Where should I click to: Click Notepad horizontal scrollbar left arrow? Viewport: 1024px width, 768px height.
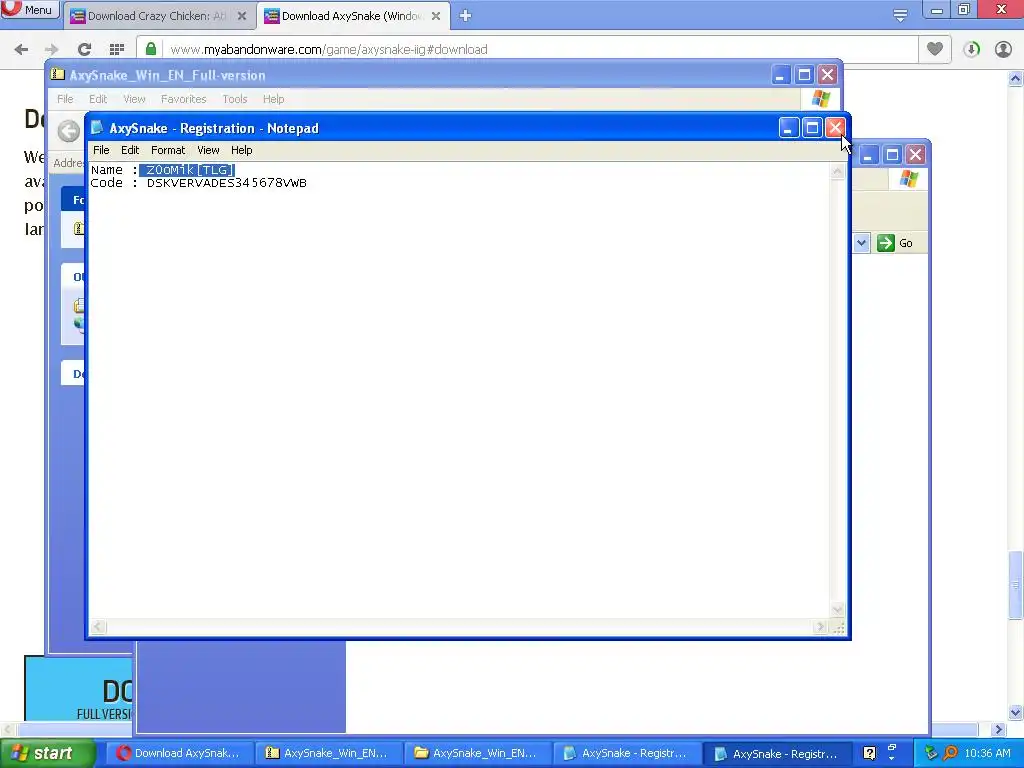pos(99,627)
